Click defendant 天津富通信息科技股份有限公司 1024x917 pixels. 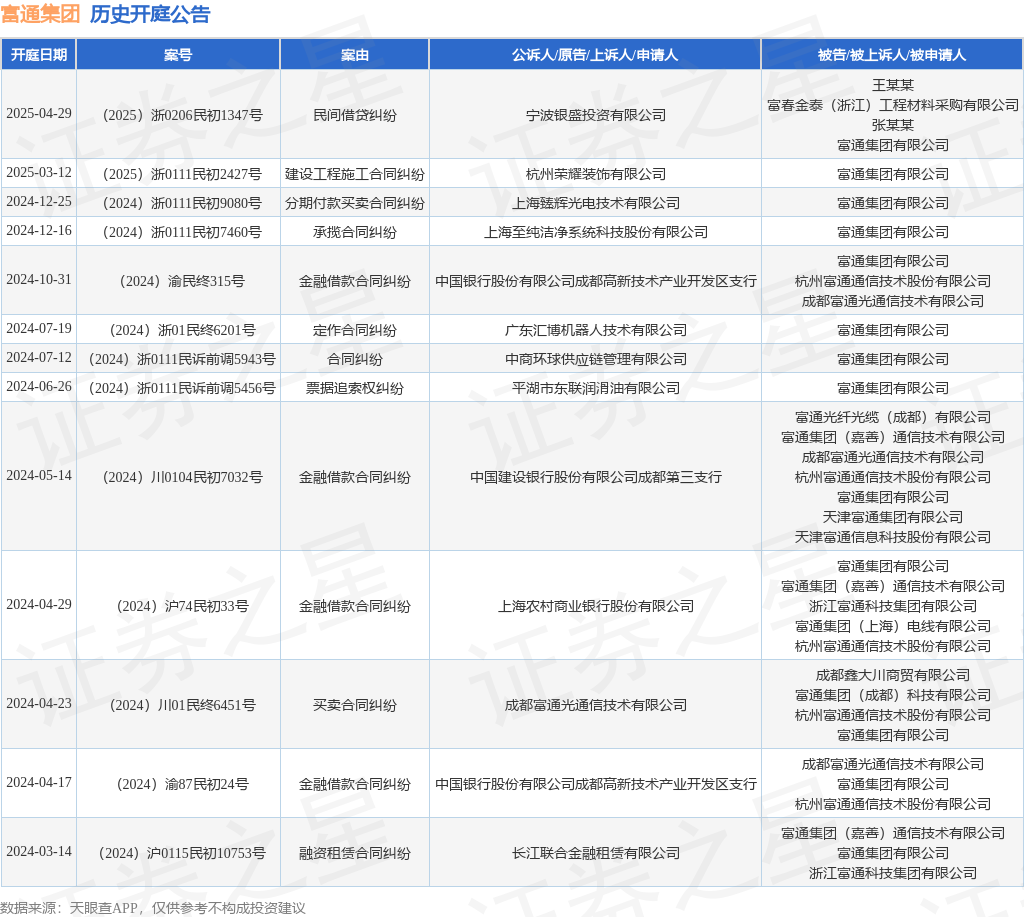click(893, 537)
